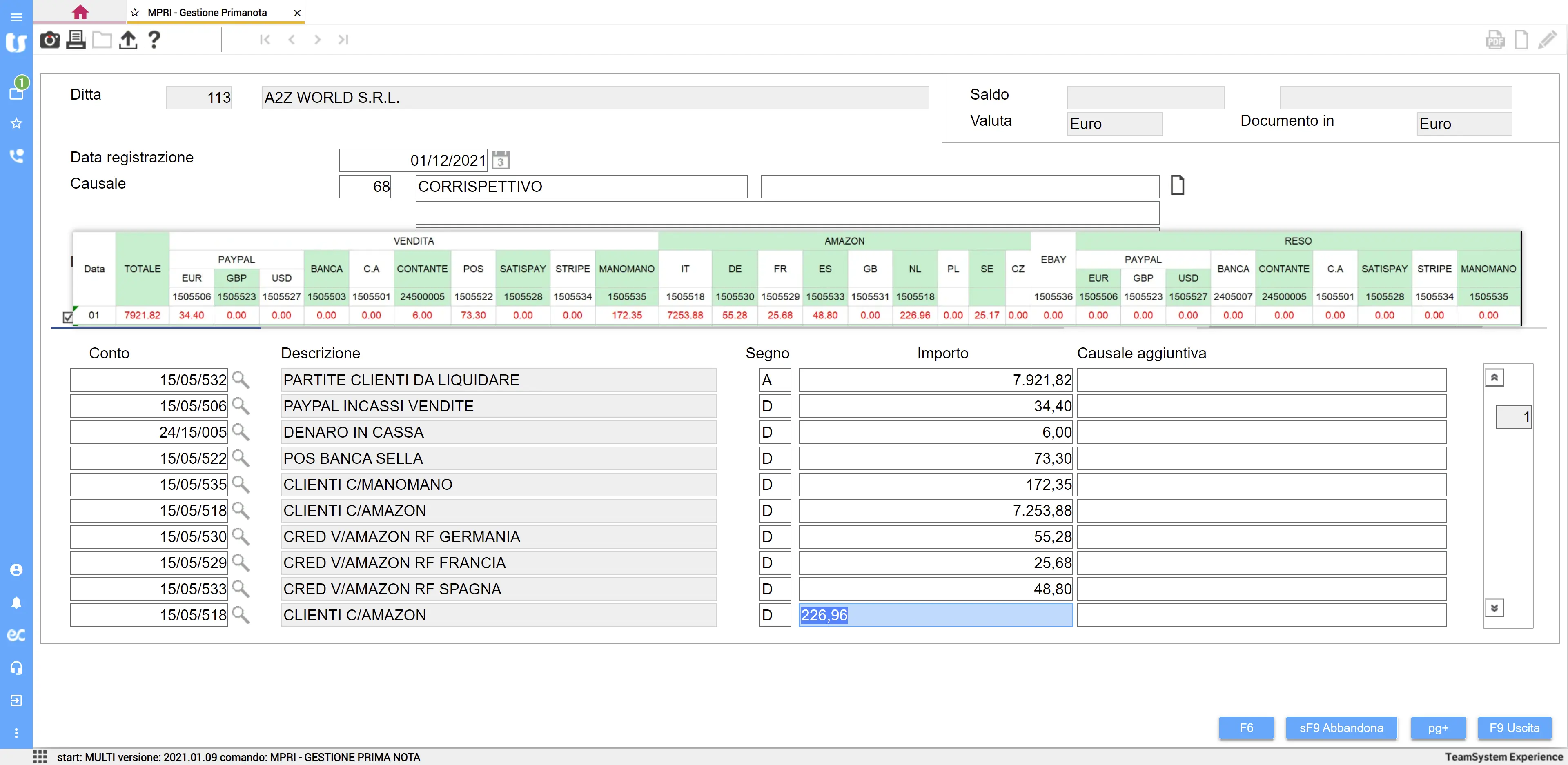
Task: Click the camera screenshot icon
Action: [x=49, y=40]
